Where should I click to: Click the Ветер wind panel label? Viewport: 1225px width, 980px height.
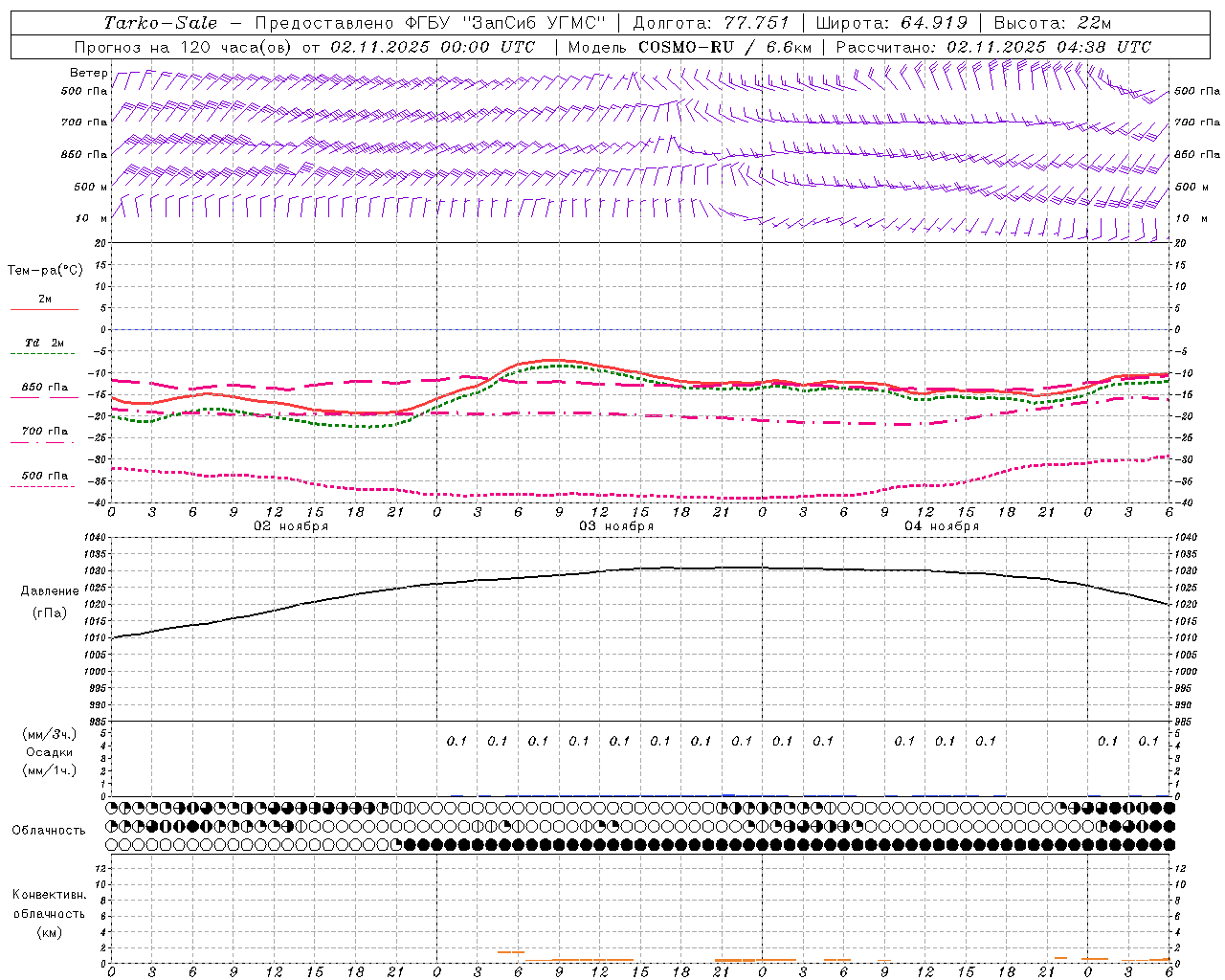tap(89, 73)
